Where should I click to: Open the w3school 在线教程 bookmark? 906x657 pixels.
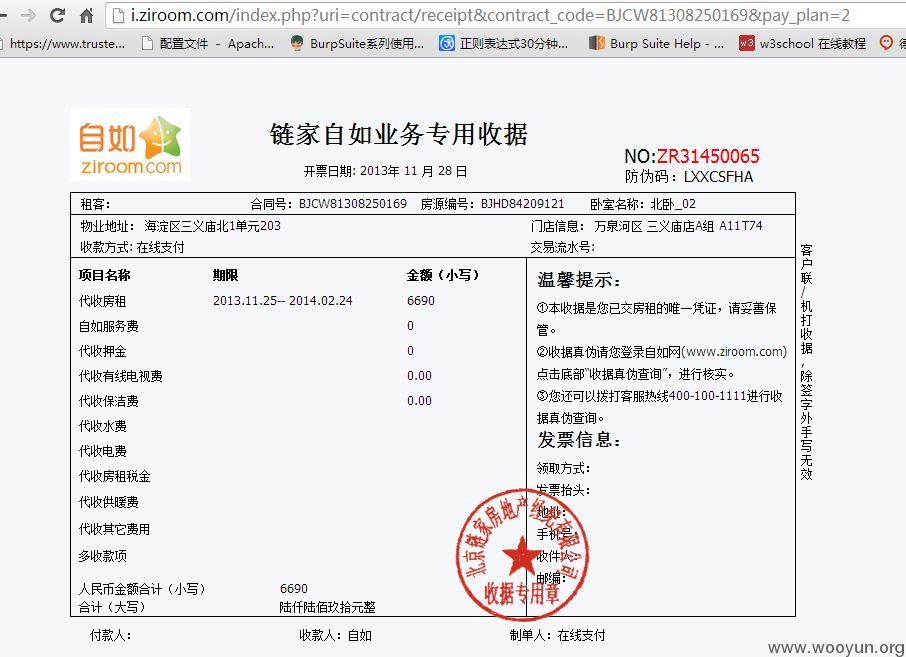coord(803,43)
